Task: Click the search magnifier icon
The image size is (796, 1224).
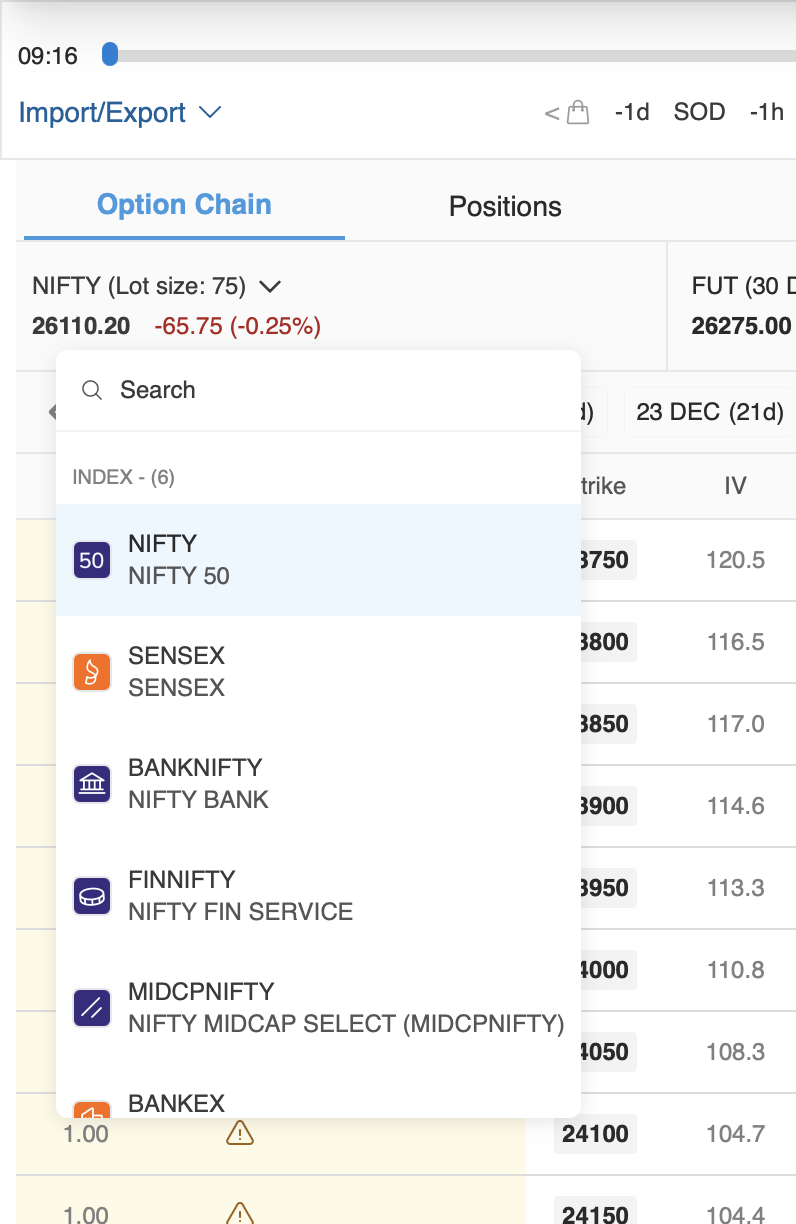Action: [92, 390]
